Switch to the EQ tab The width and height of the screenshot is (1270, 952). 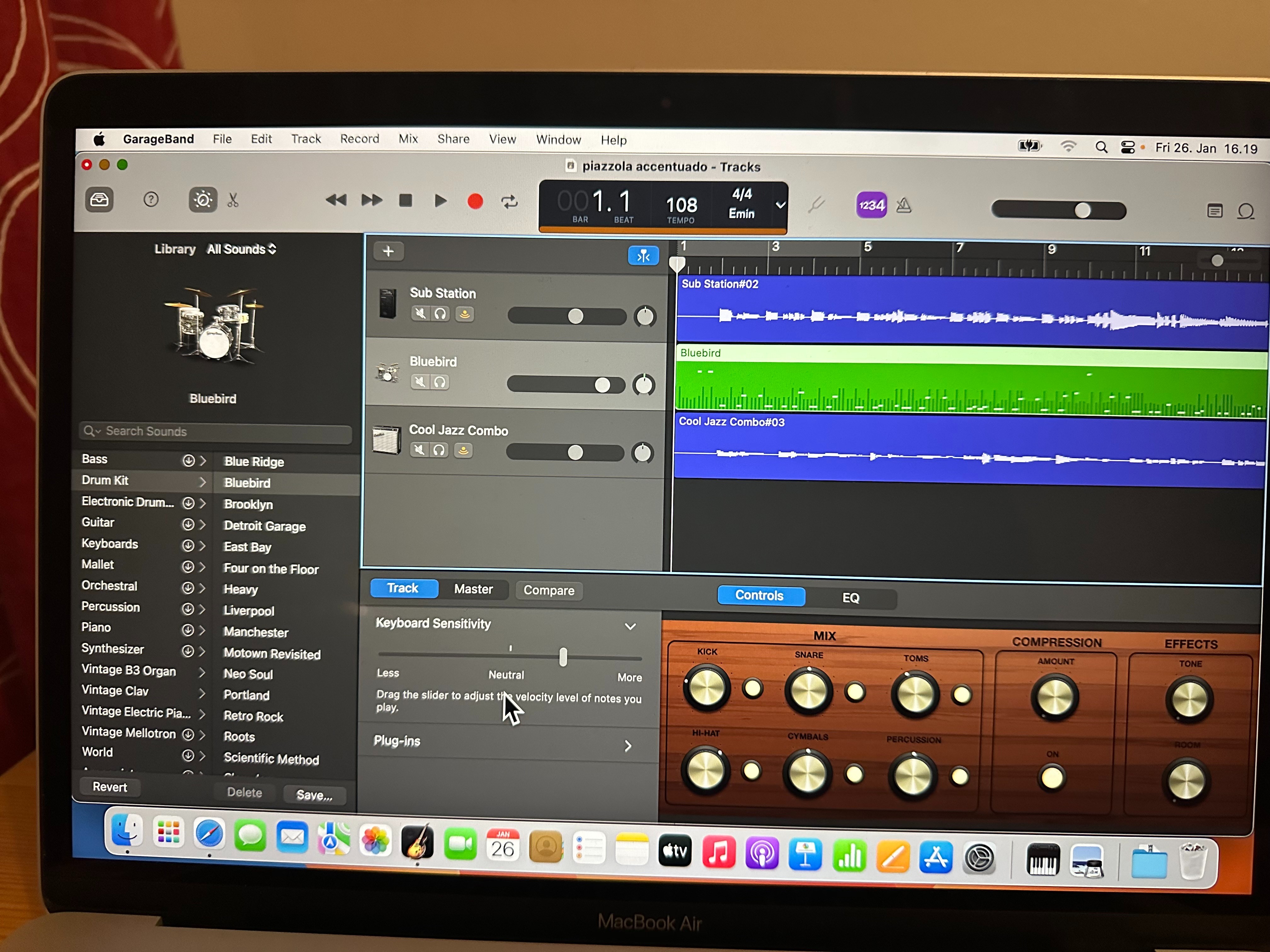pyautogui.click(x=850, y=598)
